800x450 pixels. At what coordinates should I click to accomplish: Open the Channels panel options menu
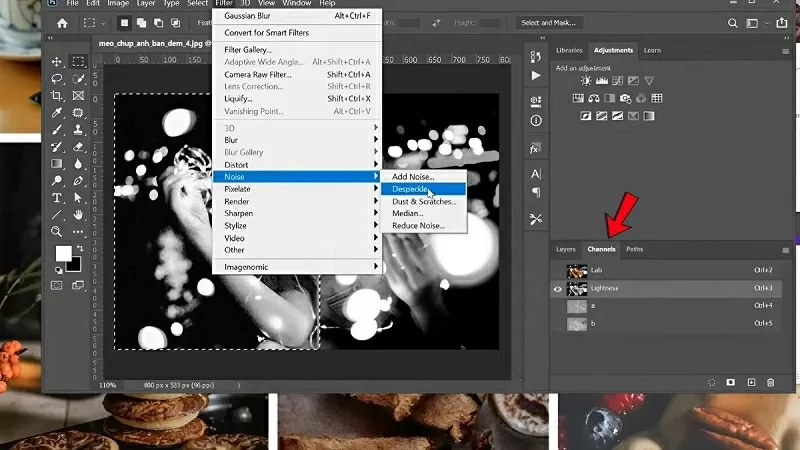[783, 249]
